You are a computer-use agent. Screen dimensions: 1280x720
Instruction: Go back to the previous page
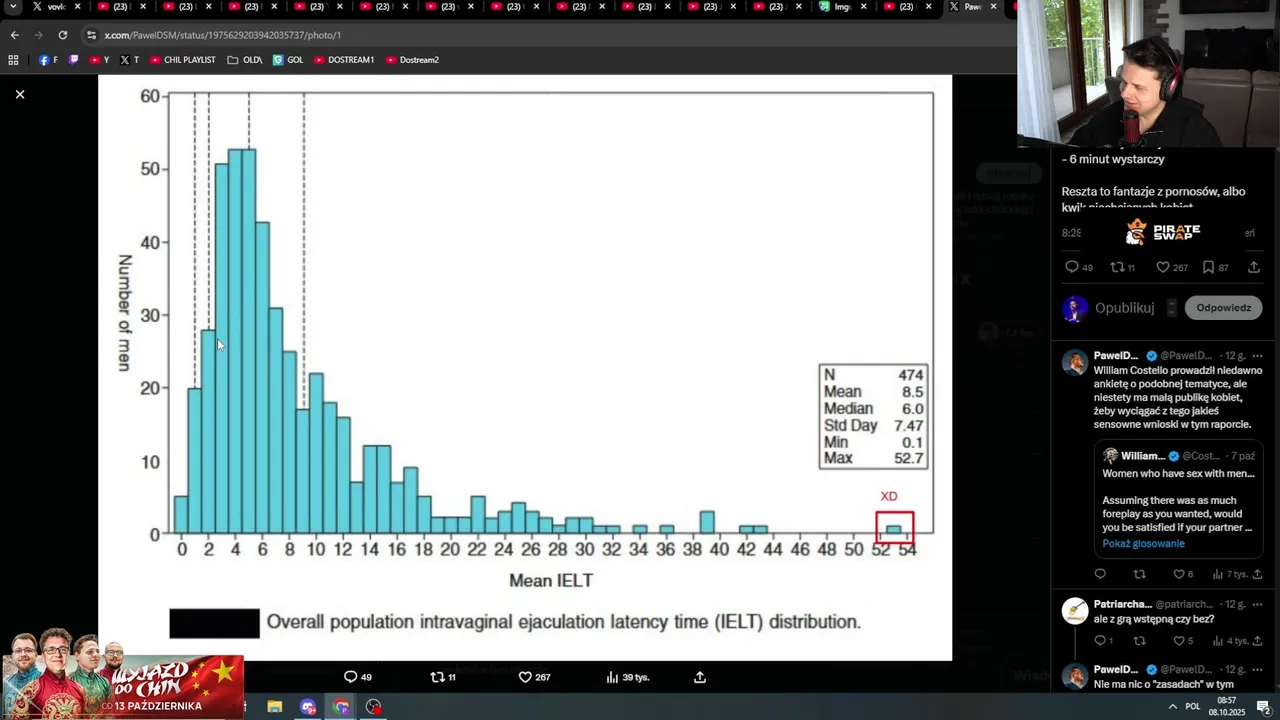(15, 35)
